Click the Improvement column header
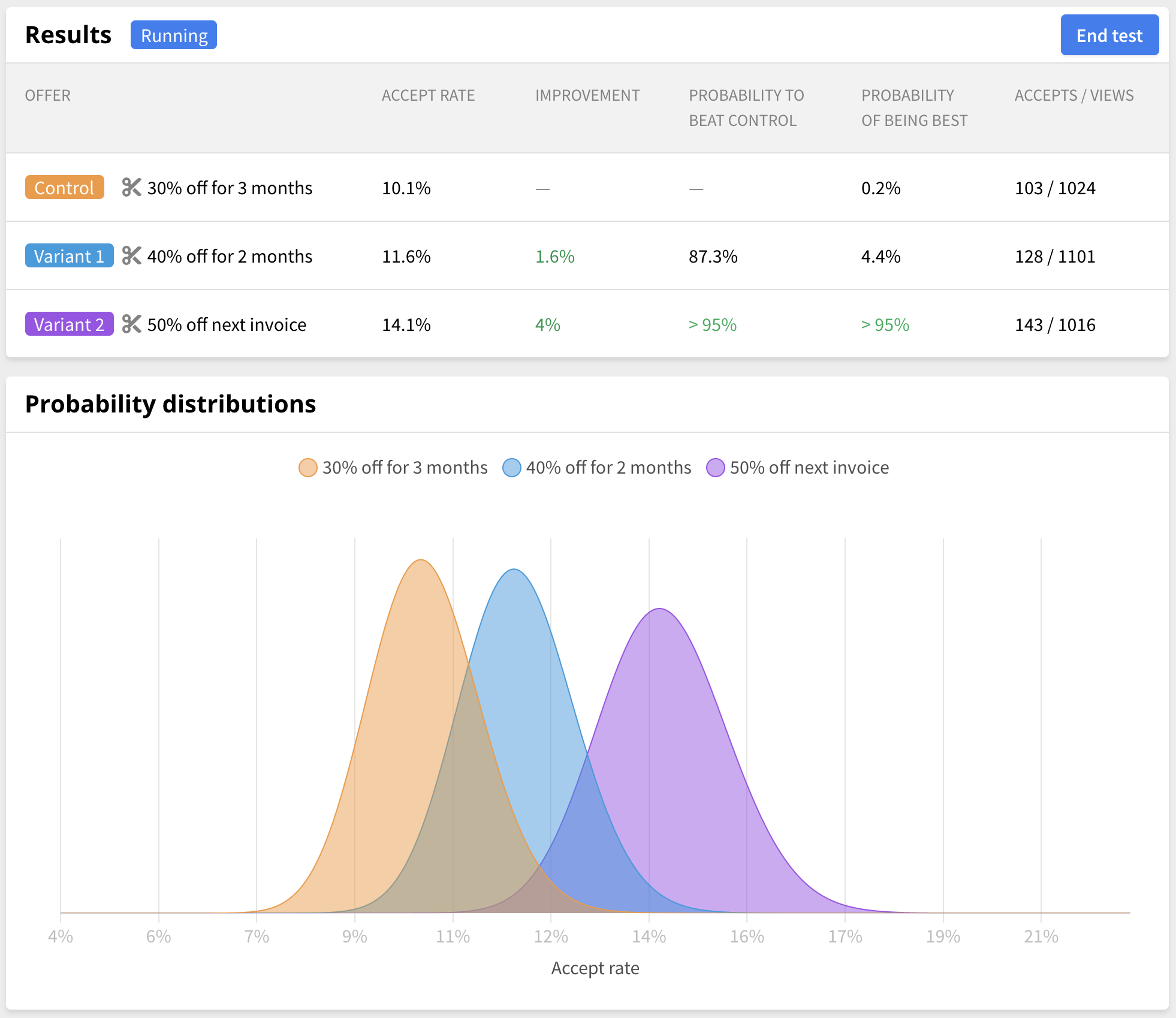This screenshot has height=1018, width=1176. point(587,95)
